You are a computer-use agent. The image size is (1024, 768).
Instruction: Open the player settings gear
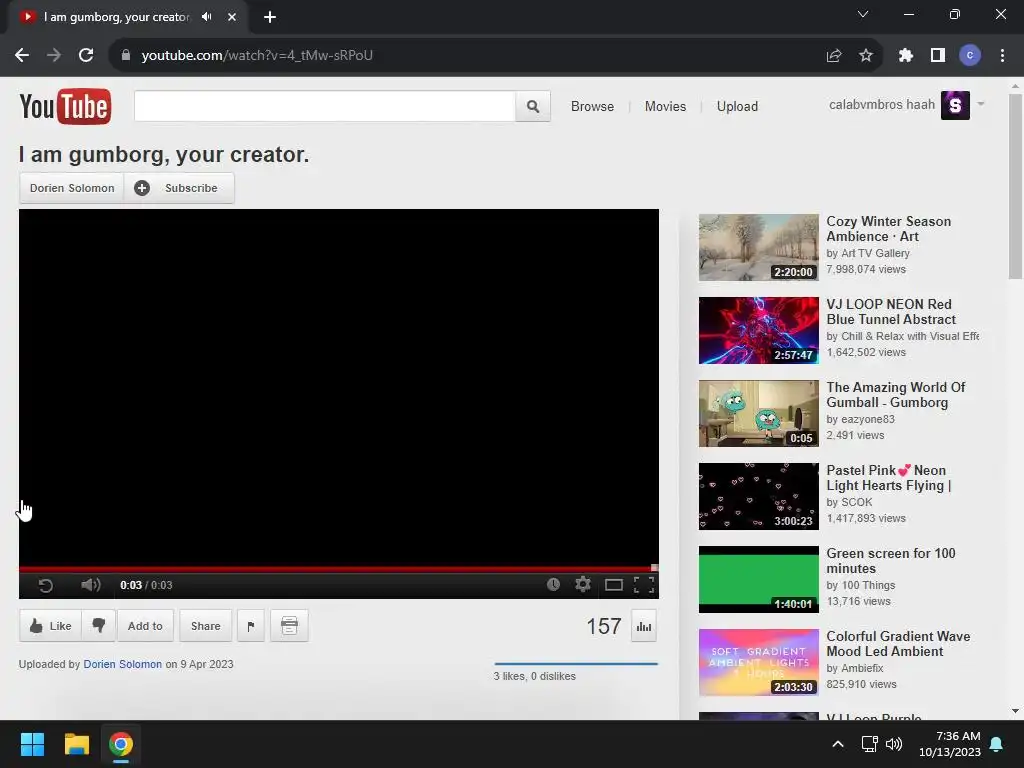click(583, 584)
